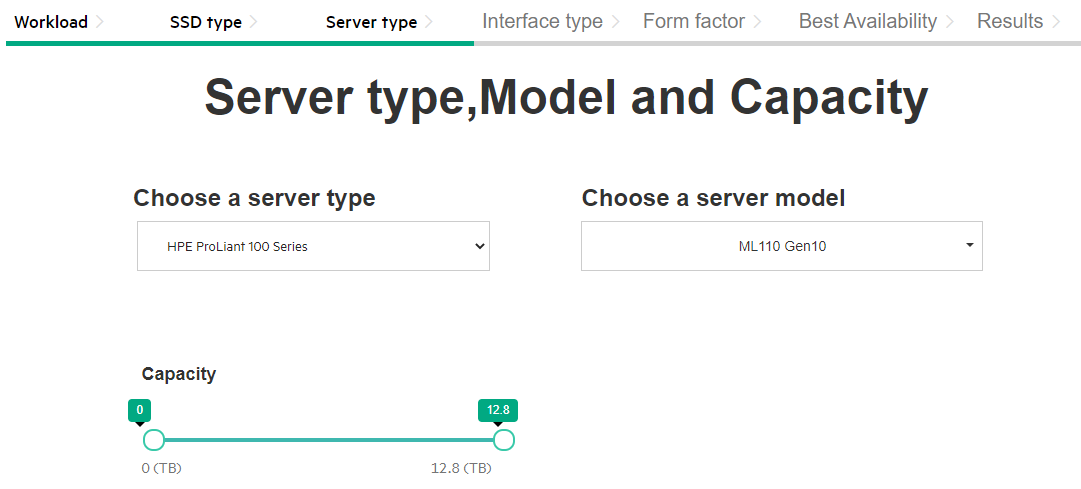Image resolution: width=1081 pixels, height=489 pixels.
Task: Click the maximum capacity slider handle
Action: 504,439
